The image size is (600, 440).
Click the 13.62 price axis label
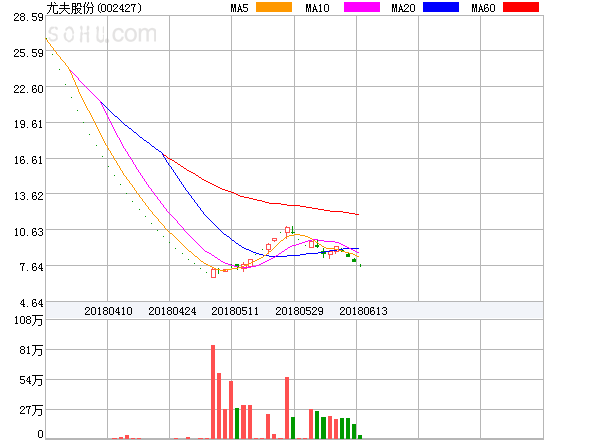[x=28, y=196]
